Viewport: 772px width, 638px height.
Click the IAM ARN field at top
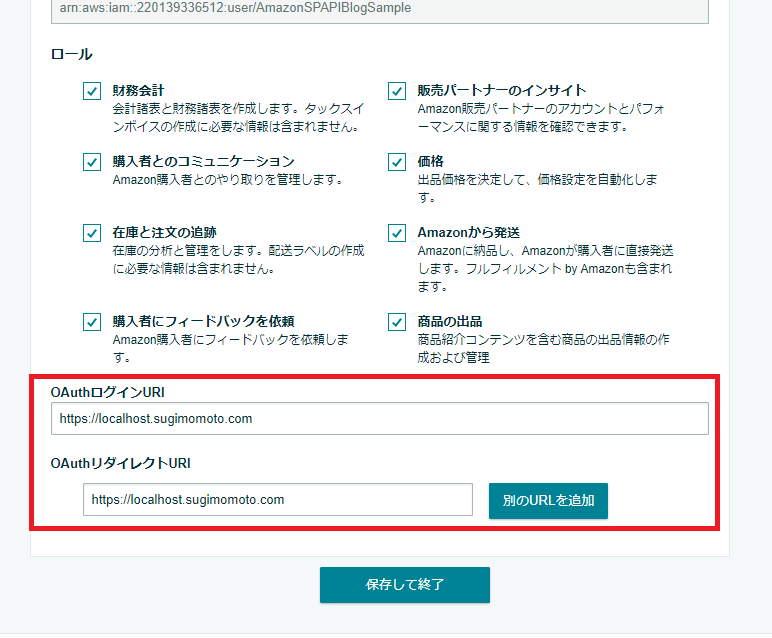click(x=380, y=11)
